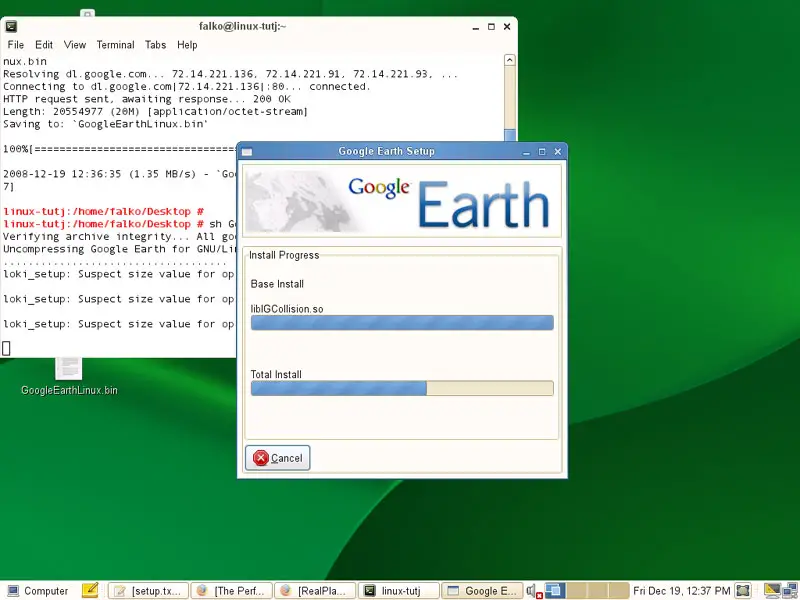The image size is (800, 600).
Task: Click the terminal line starting 'Resolving dl.google.com'
Action: tap(230, 74)
